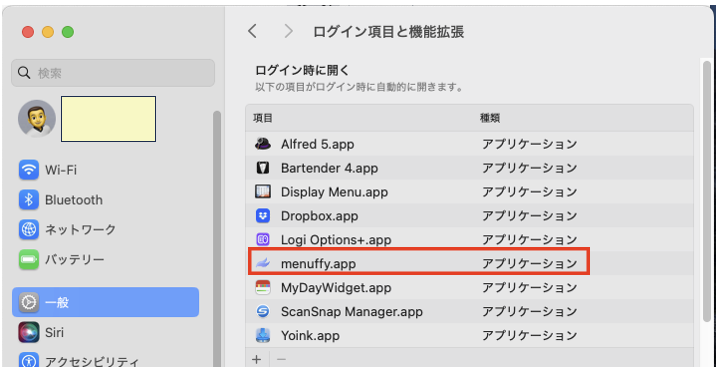Click the バッテリー battery icon
Viewport: 717px width, 372px height.
(29, 260)
